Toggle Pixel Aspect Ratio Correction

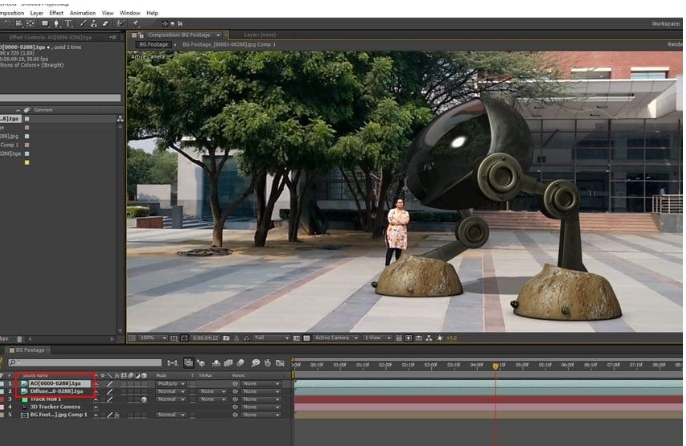coord(399,338)
